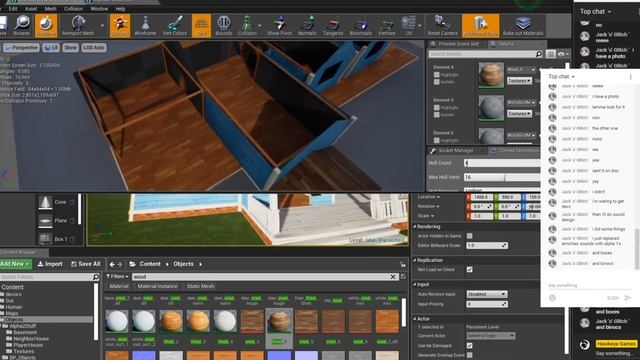Viewport: 640px width, 360px height.
Task: Toggle Isolate checkbox for Element 5
Action: pyautogui.click(x=437, y=115)
